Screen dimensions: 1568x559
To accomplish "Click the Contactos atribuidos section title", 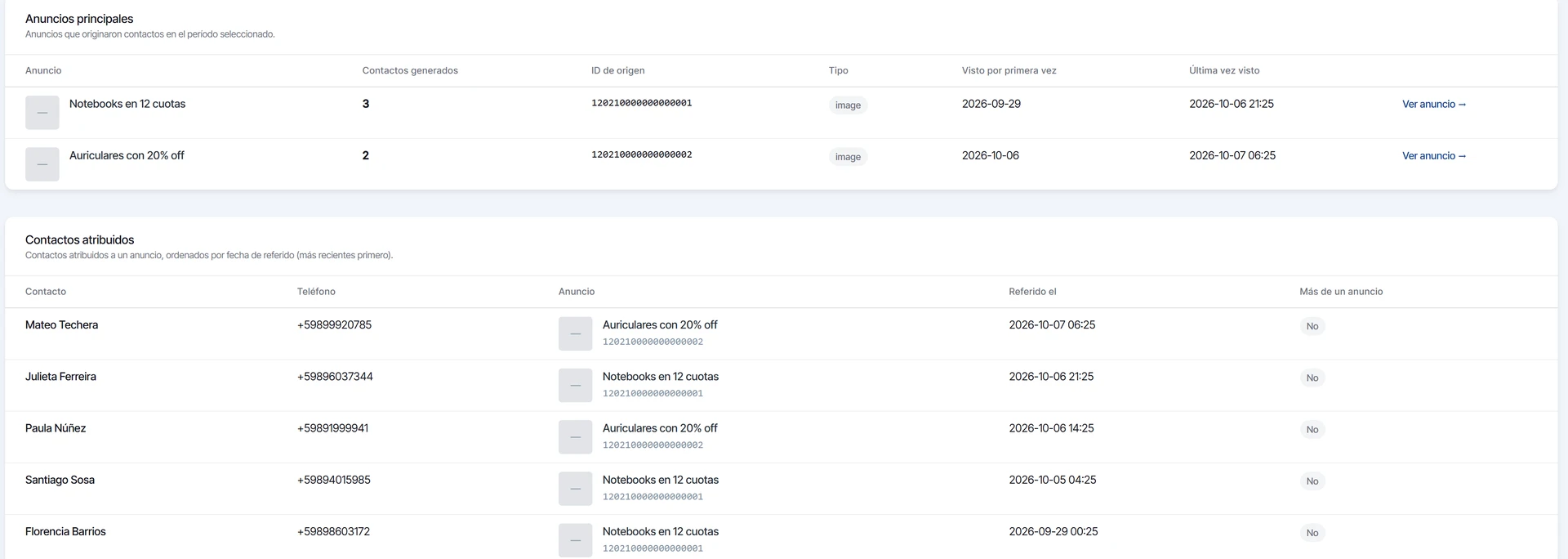I will pyautogui.click(x=80, y=239).
